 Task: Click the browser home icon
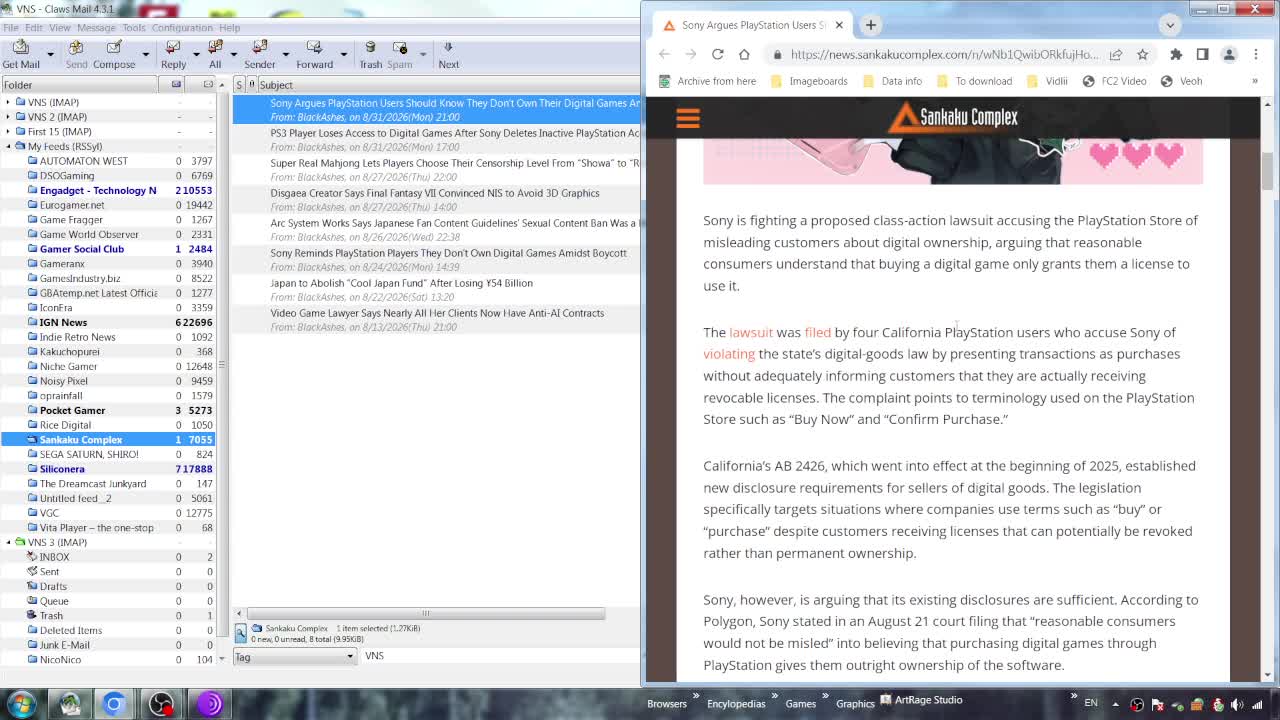[x=744, y=54]
